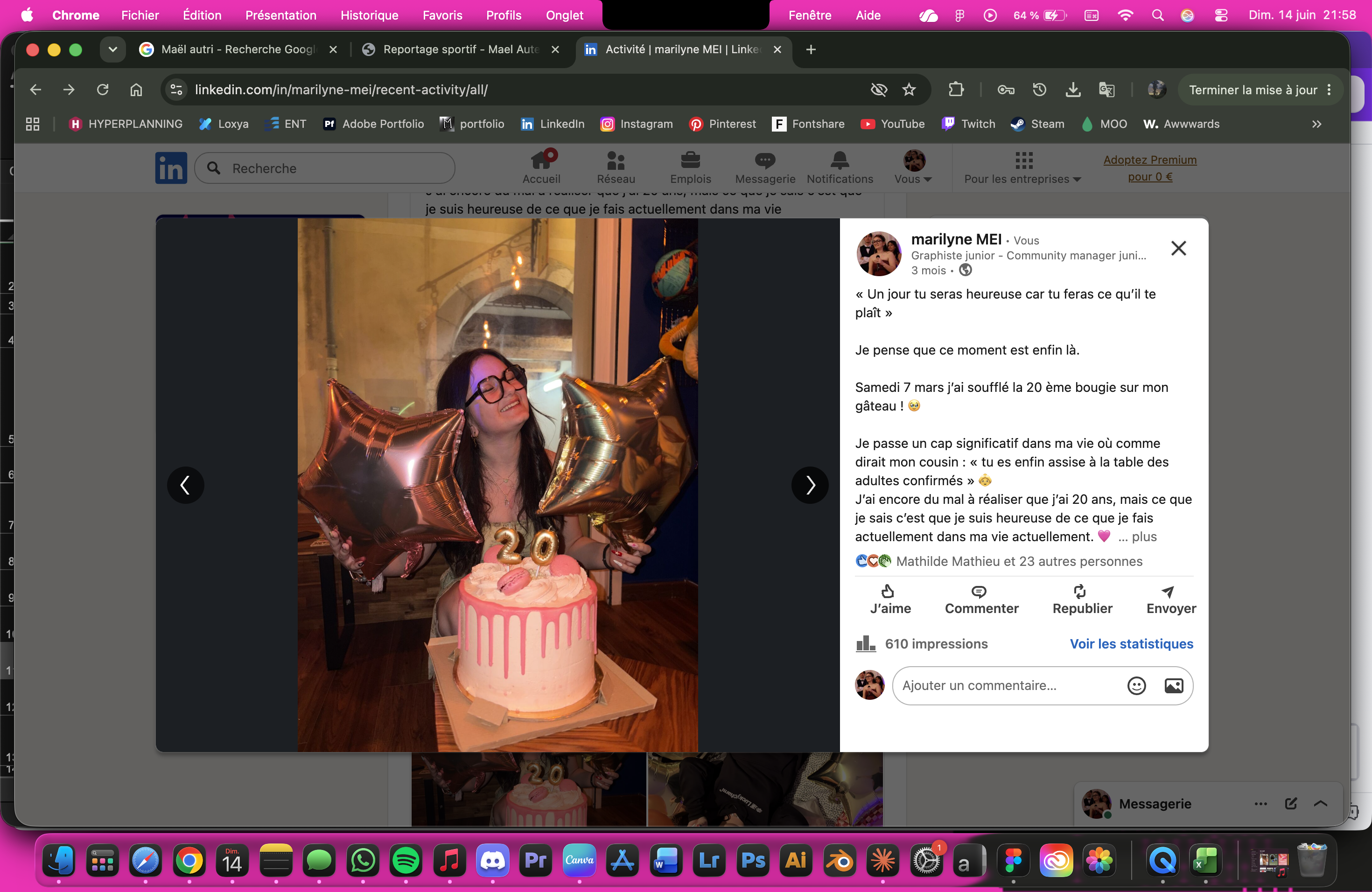Open the Twitch bookmark

[968, 125]
